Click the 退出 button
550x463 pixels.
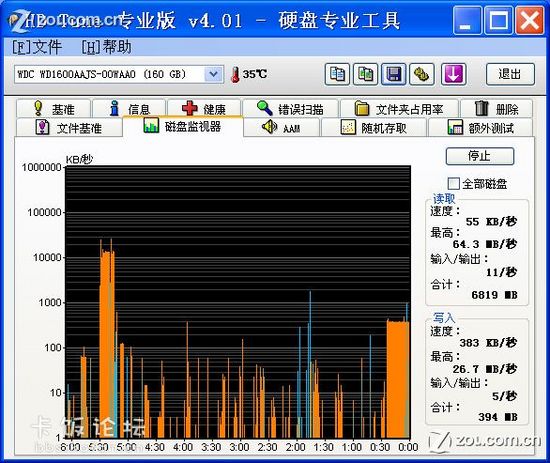click(x=510, y=74)
